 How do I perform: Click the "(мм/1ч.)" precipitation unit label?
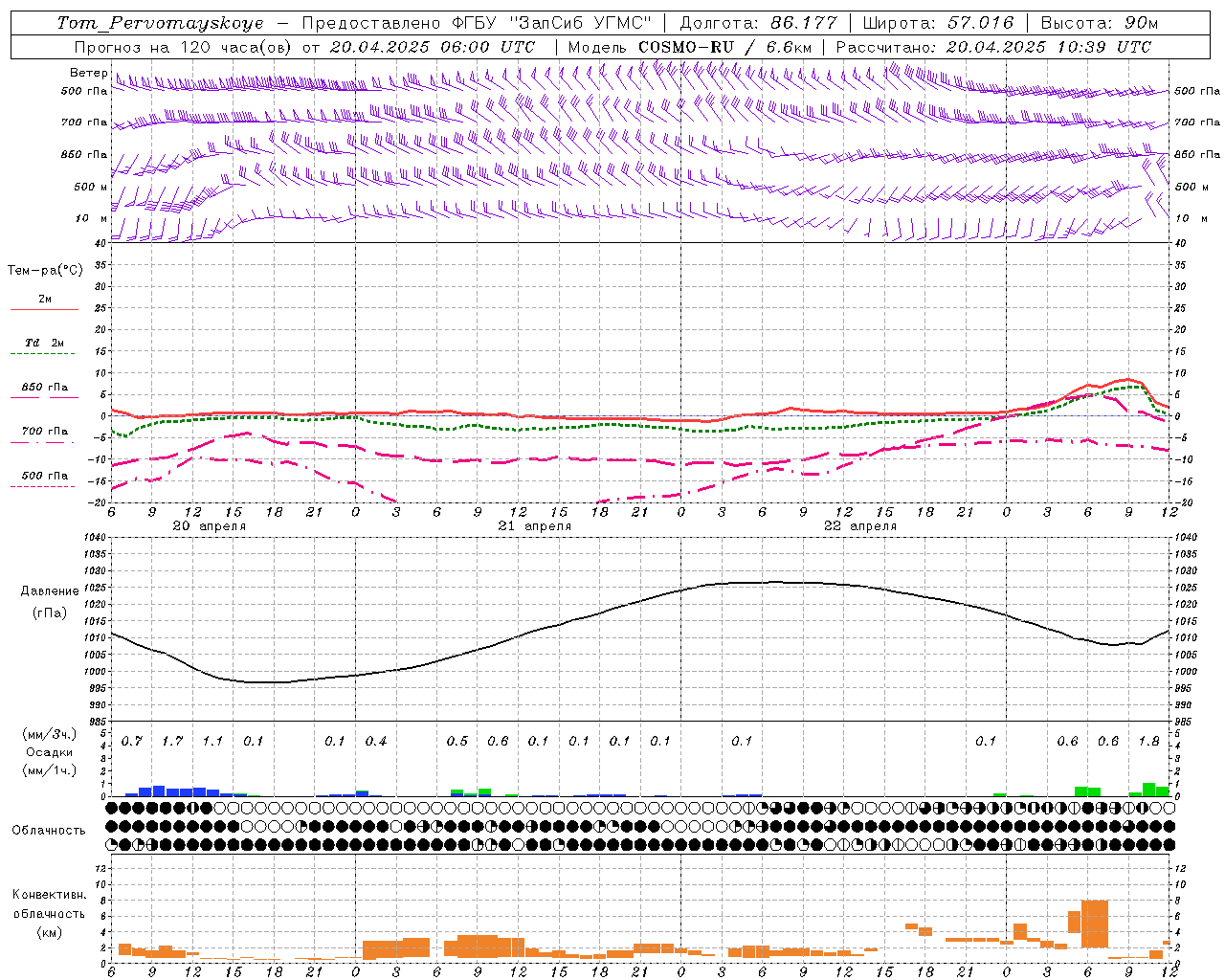49,769
